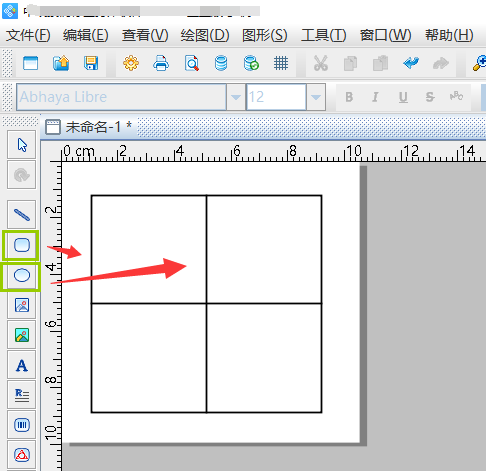Click the zoom in magnifier icon
Screen dimensions: 486x471
479,63
